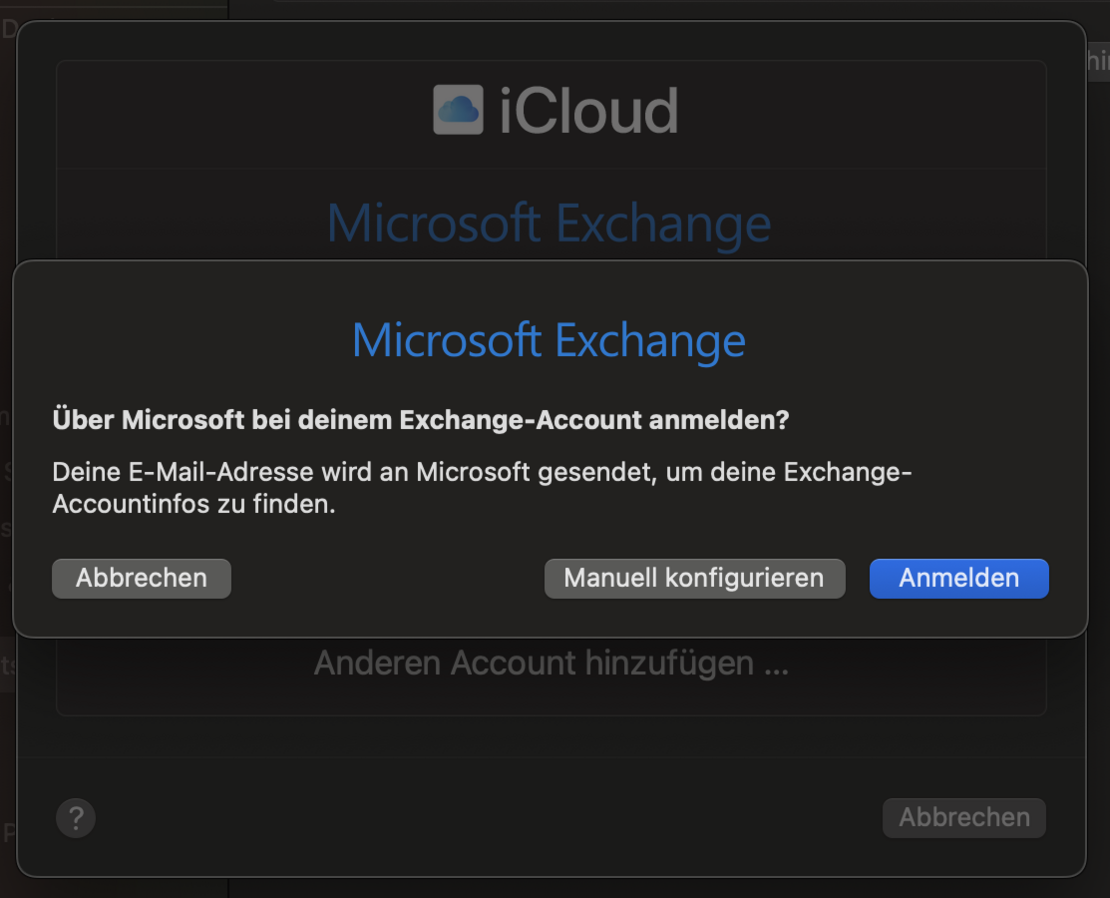Click the dimmed Abbrechen button beside help
The image size is (1110, 898).
(964, 817)
